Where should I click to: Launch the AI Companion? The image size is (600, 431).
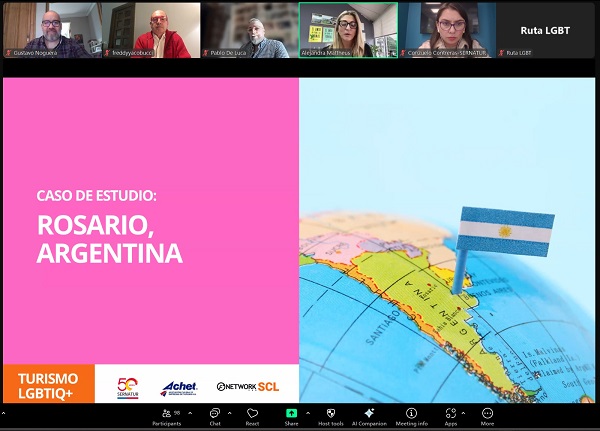(369, 414)
